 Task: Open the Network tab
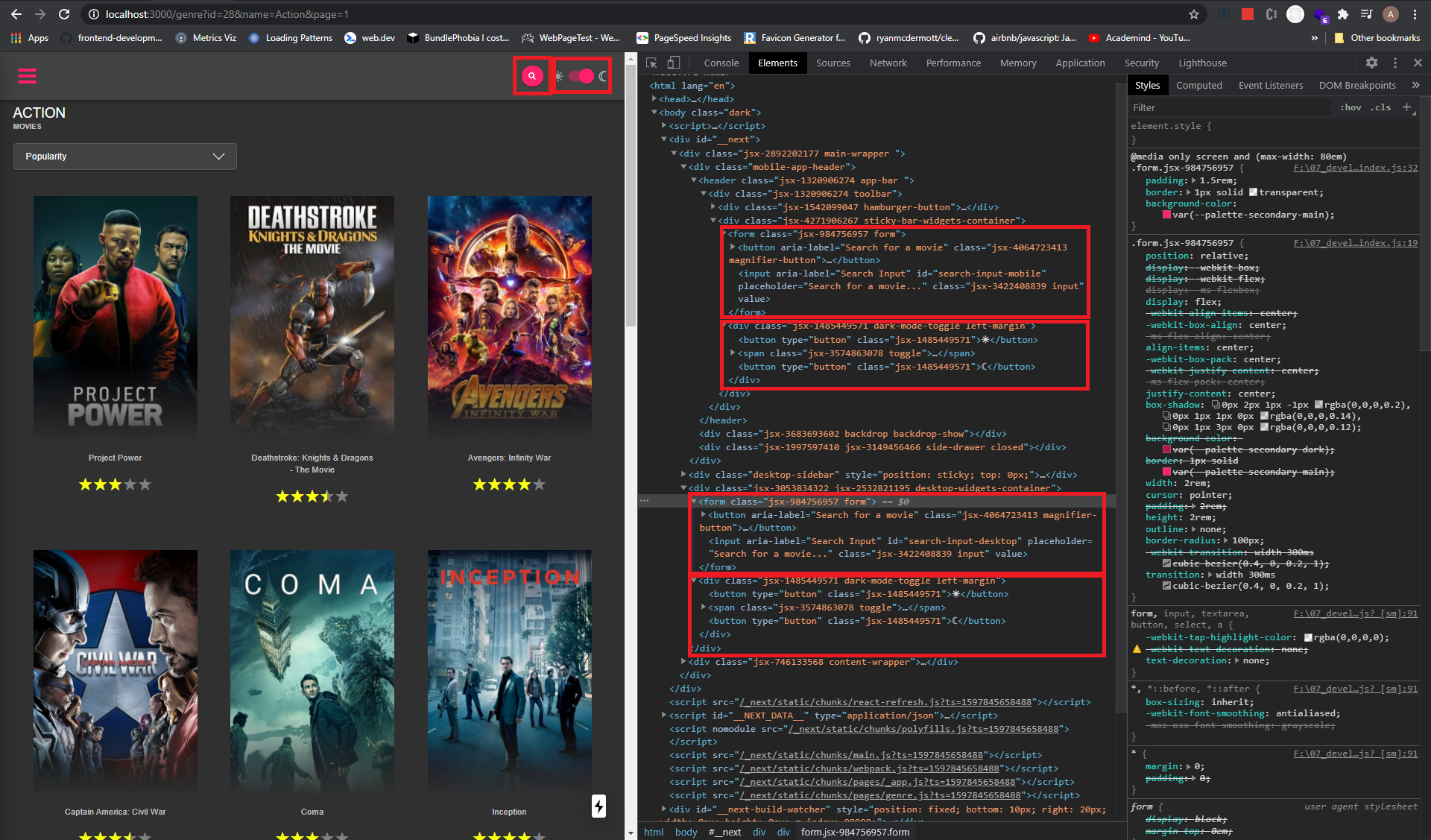pyautogui.click(x=888, y=63)
